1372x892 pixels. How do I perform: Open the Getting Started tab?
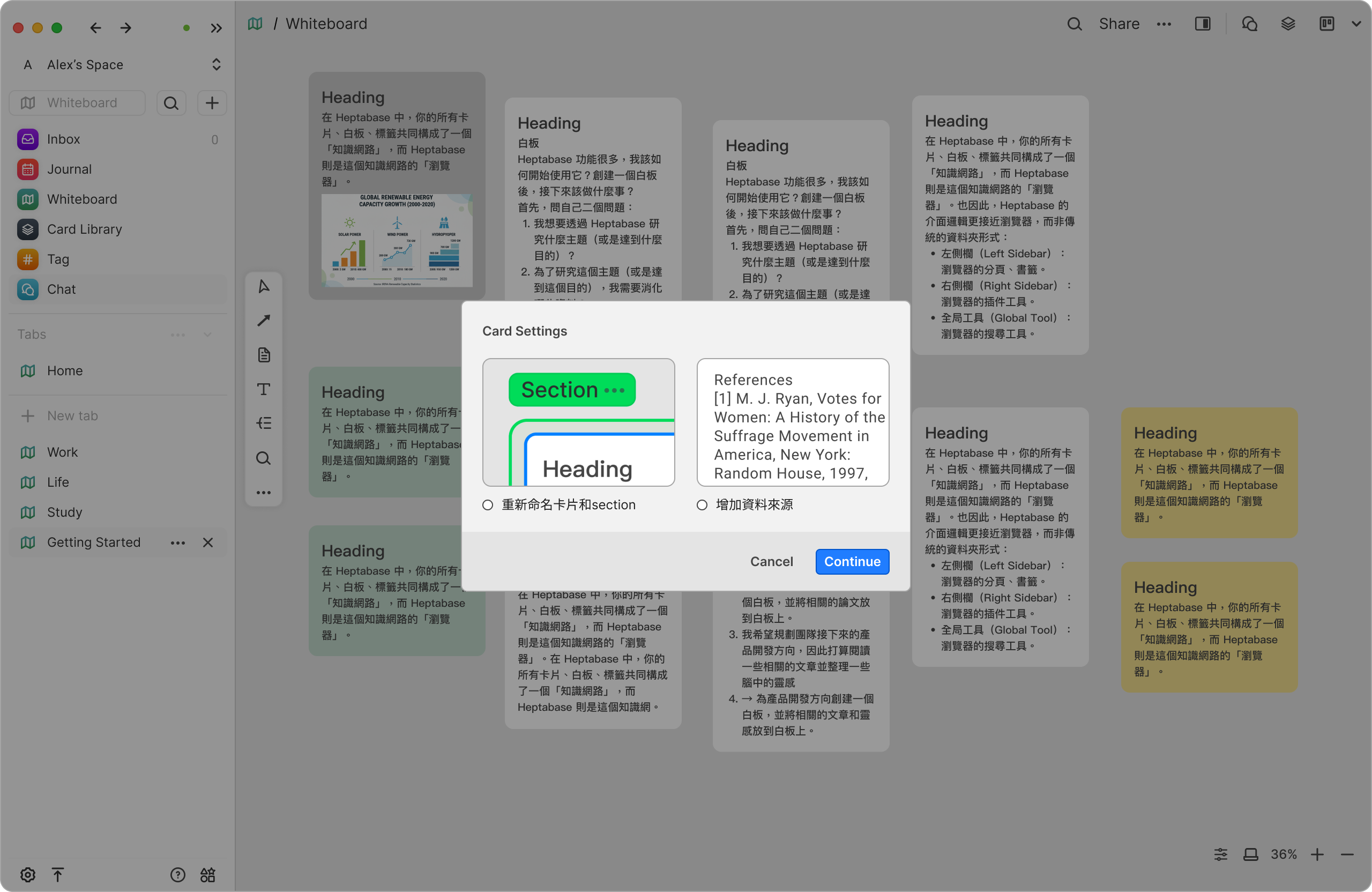point(93,542)
